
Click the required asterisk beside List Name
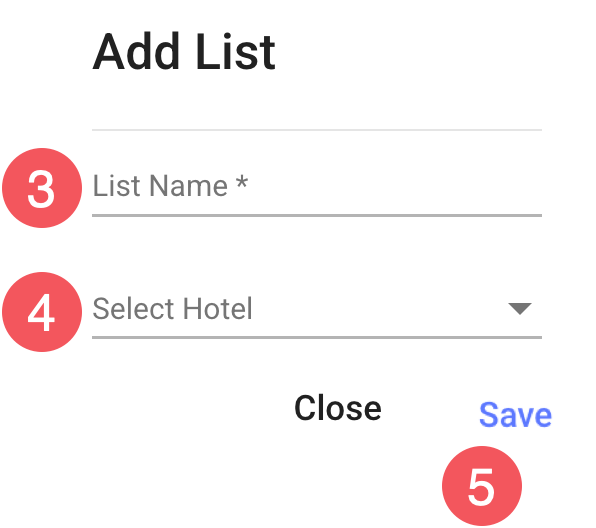[x=242, y=182]
